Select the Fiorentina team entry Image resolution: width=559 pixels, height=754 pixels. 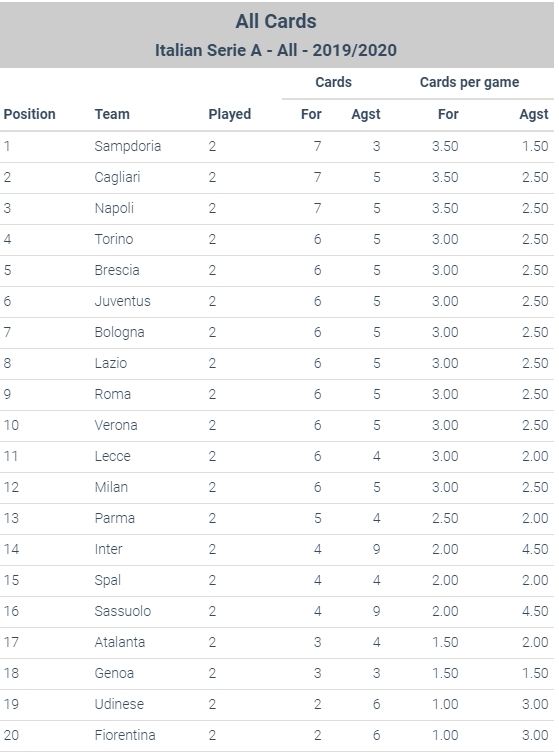pyautogui.click(x=125, y=735)
